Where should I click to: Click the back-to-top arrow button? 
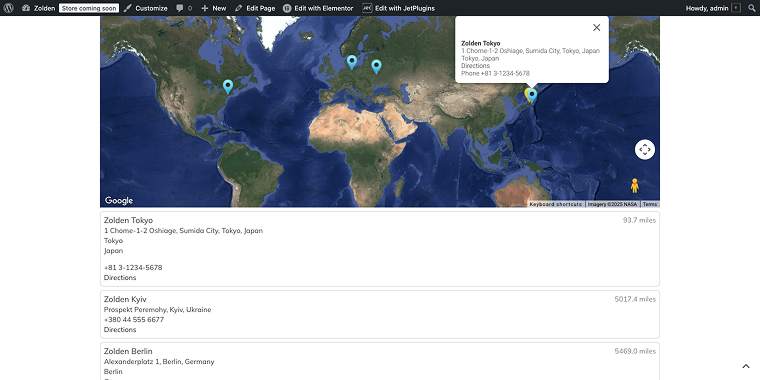point(746,366)
